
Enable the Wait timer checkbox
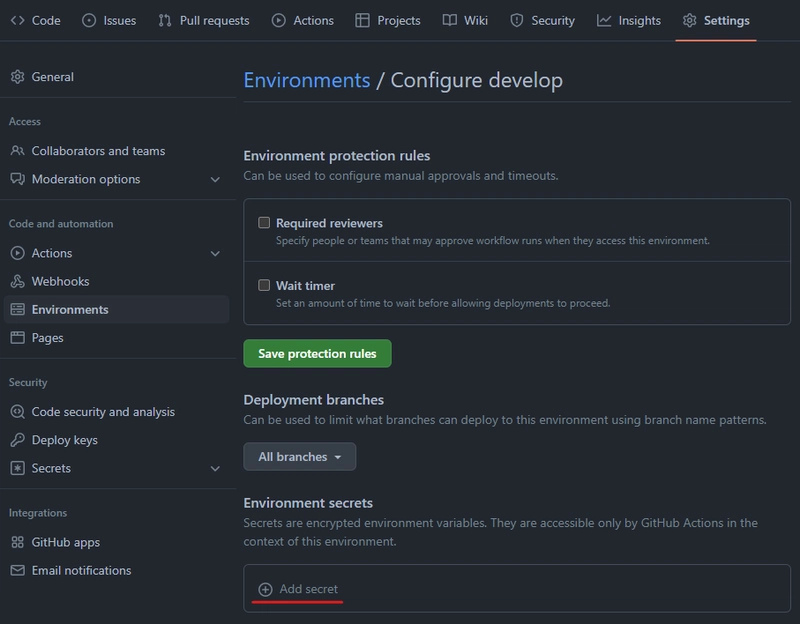coord(264,285)
